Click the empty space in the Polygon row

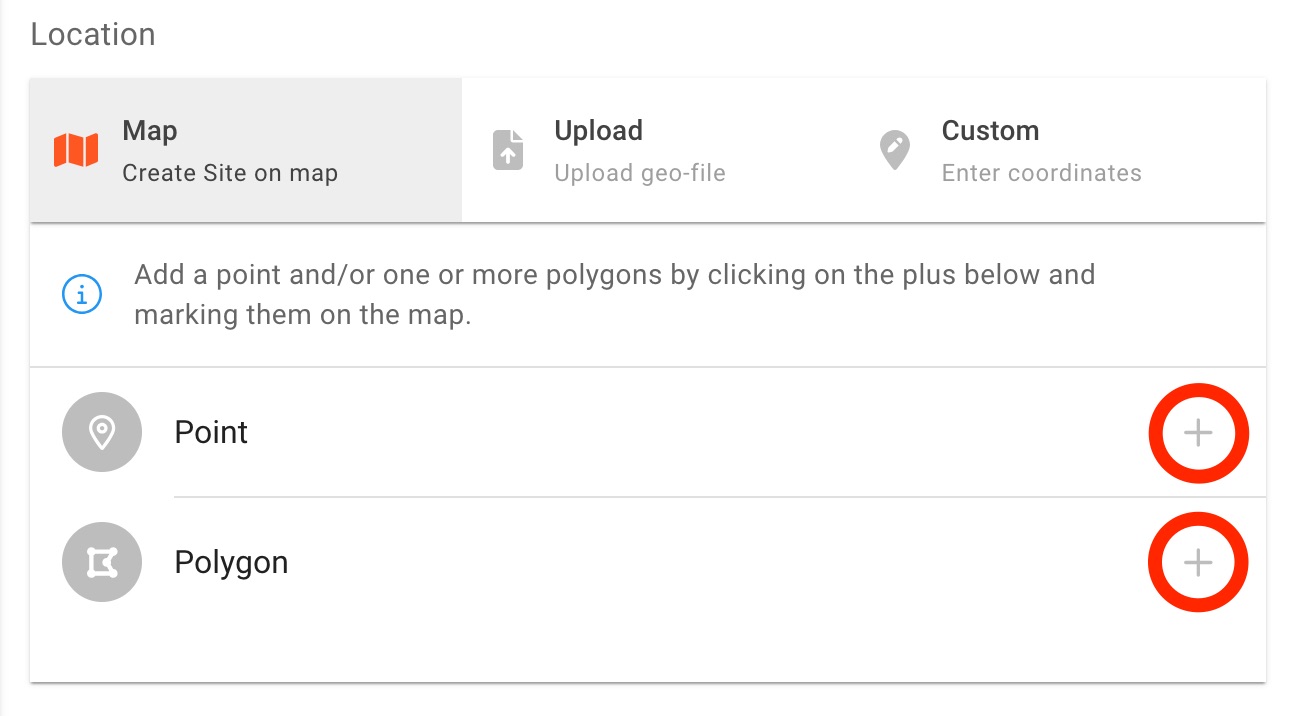click(700, 562)
